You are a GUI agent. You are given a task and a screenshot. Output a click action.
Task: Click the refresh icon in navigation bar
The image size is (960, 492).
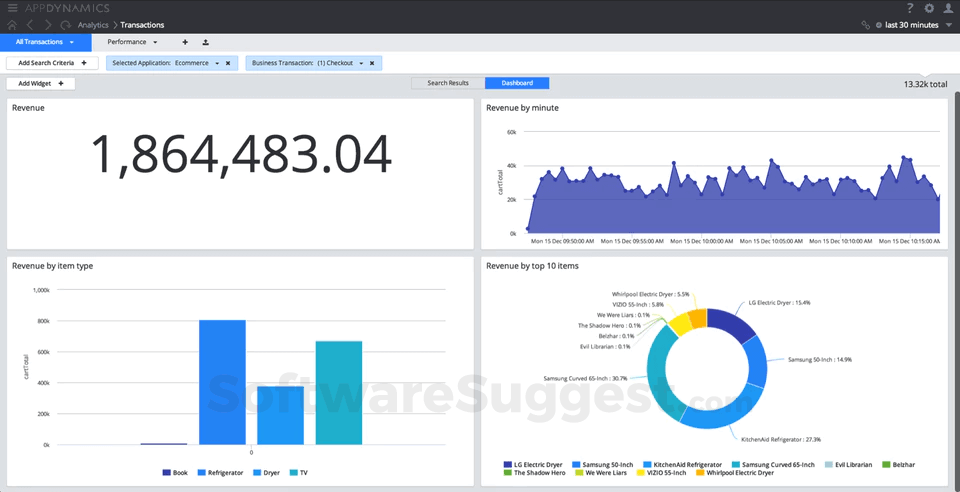66,25
